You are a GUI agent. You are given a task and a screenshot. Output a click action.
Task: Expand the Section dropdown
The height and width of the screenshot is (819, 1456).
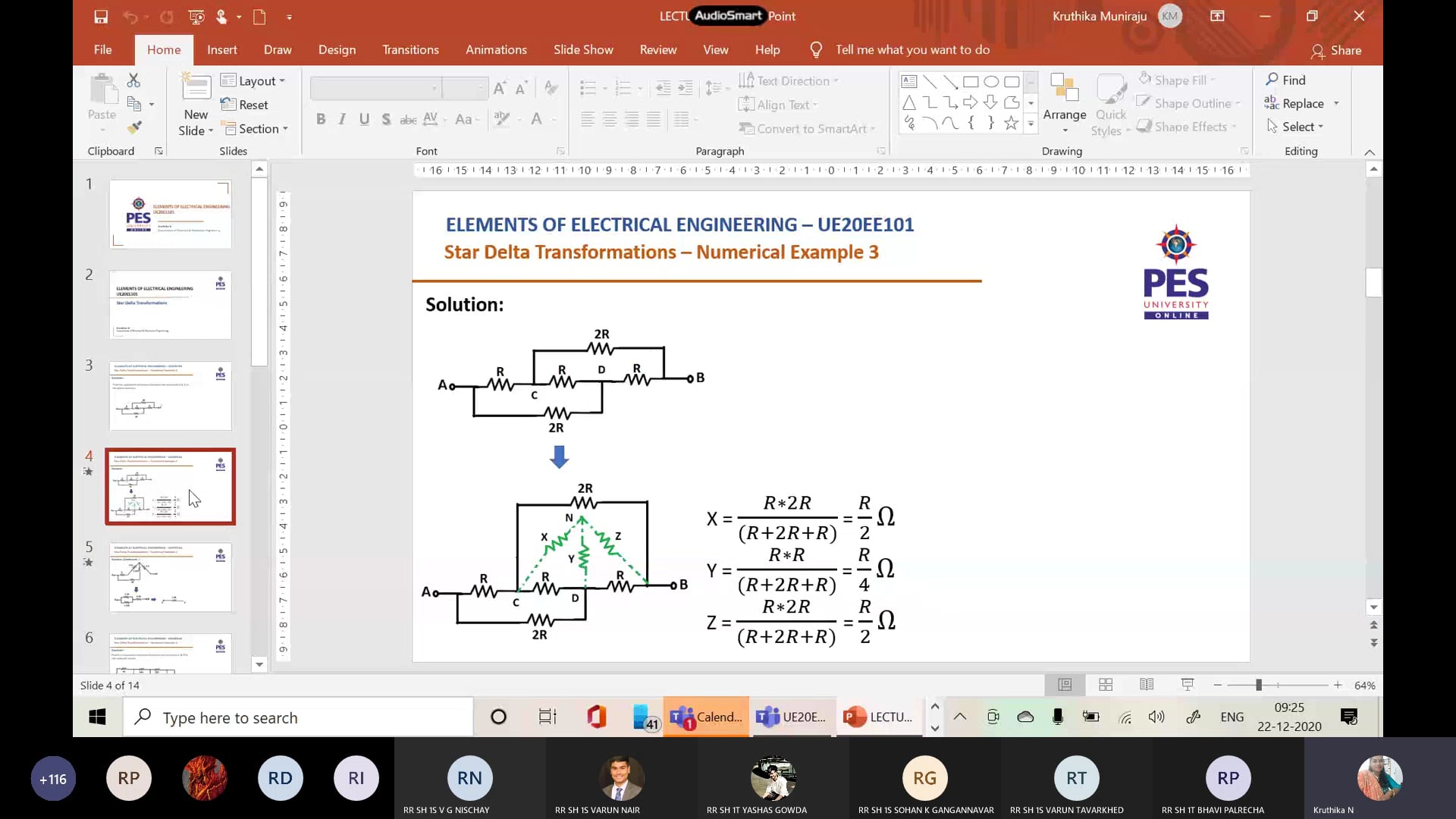256,129
